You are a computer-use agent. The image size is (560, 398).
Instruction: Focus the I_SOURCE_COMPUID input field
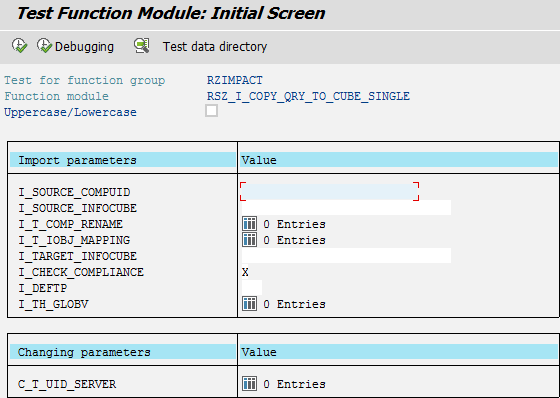pyautogui.click(x=329, y=192)
